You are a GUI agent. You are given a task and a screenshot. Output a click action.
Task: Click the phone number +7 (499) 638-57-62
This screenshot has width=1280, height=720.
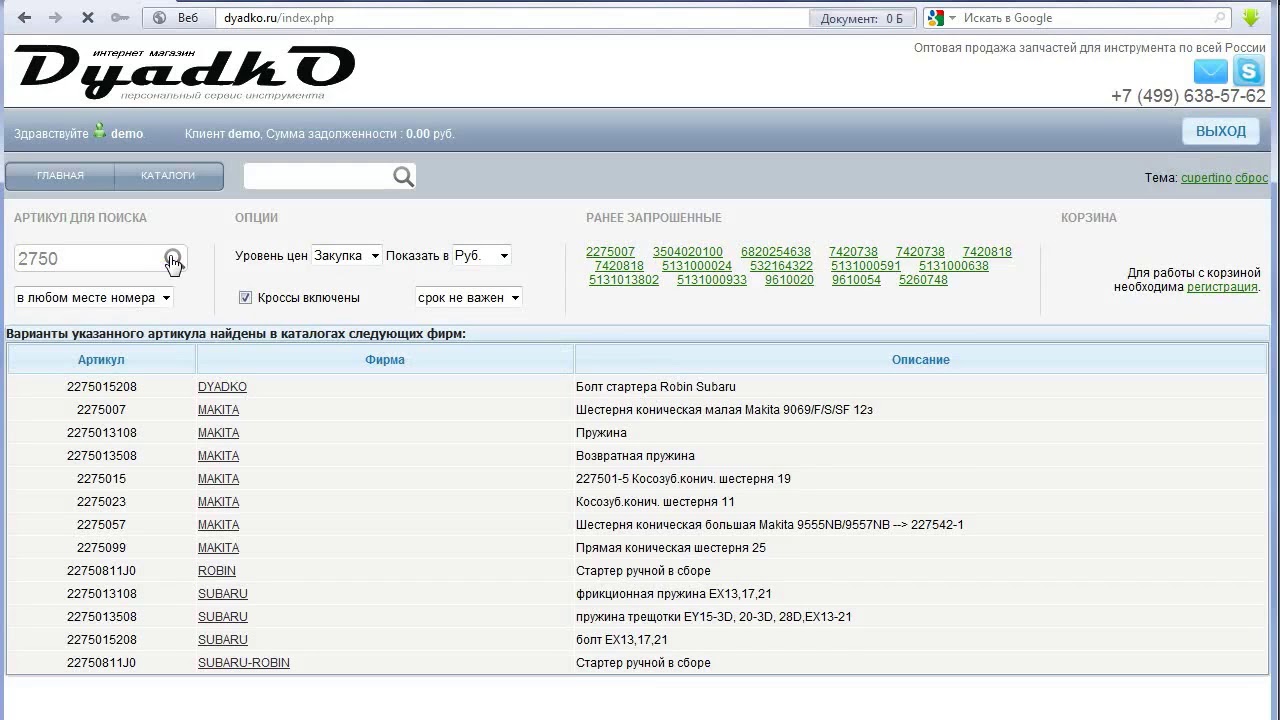(1188, 96)
